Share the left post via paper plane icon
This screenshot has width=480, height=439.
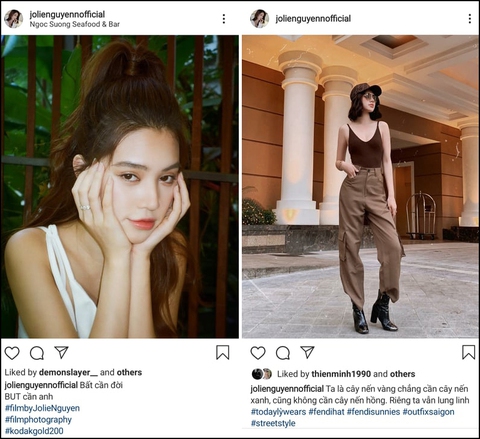click(x=61, y=352)
